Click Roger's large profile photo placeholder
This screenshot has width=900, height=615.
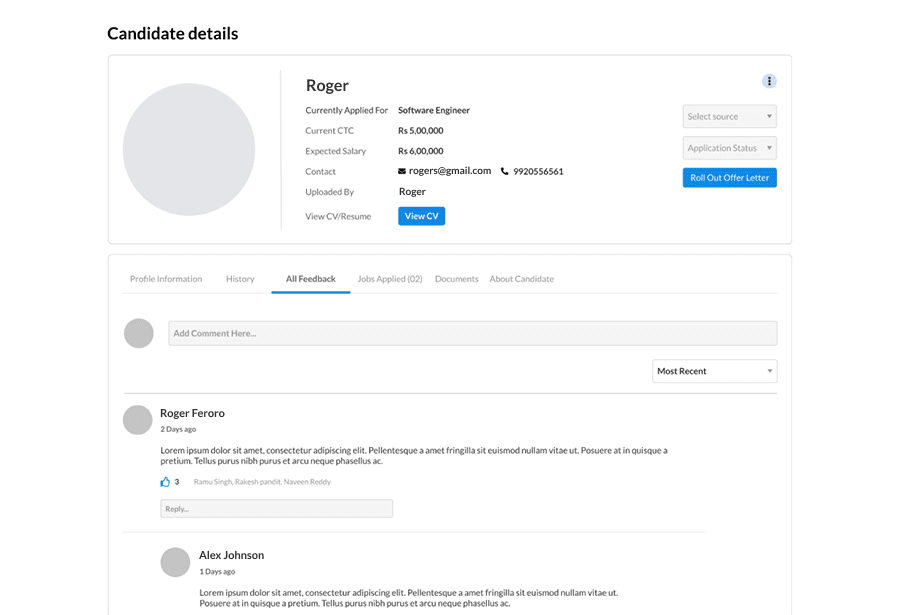pyautogui.click(x=189, y=149)
